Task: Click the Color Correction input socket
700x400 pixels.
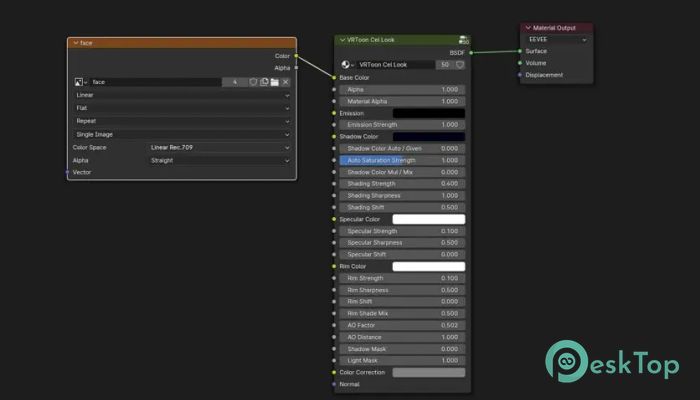Action: 334,372
